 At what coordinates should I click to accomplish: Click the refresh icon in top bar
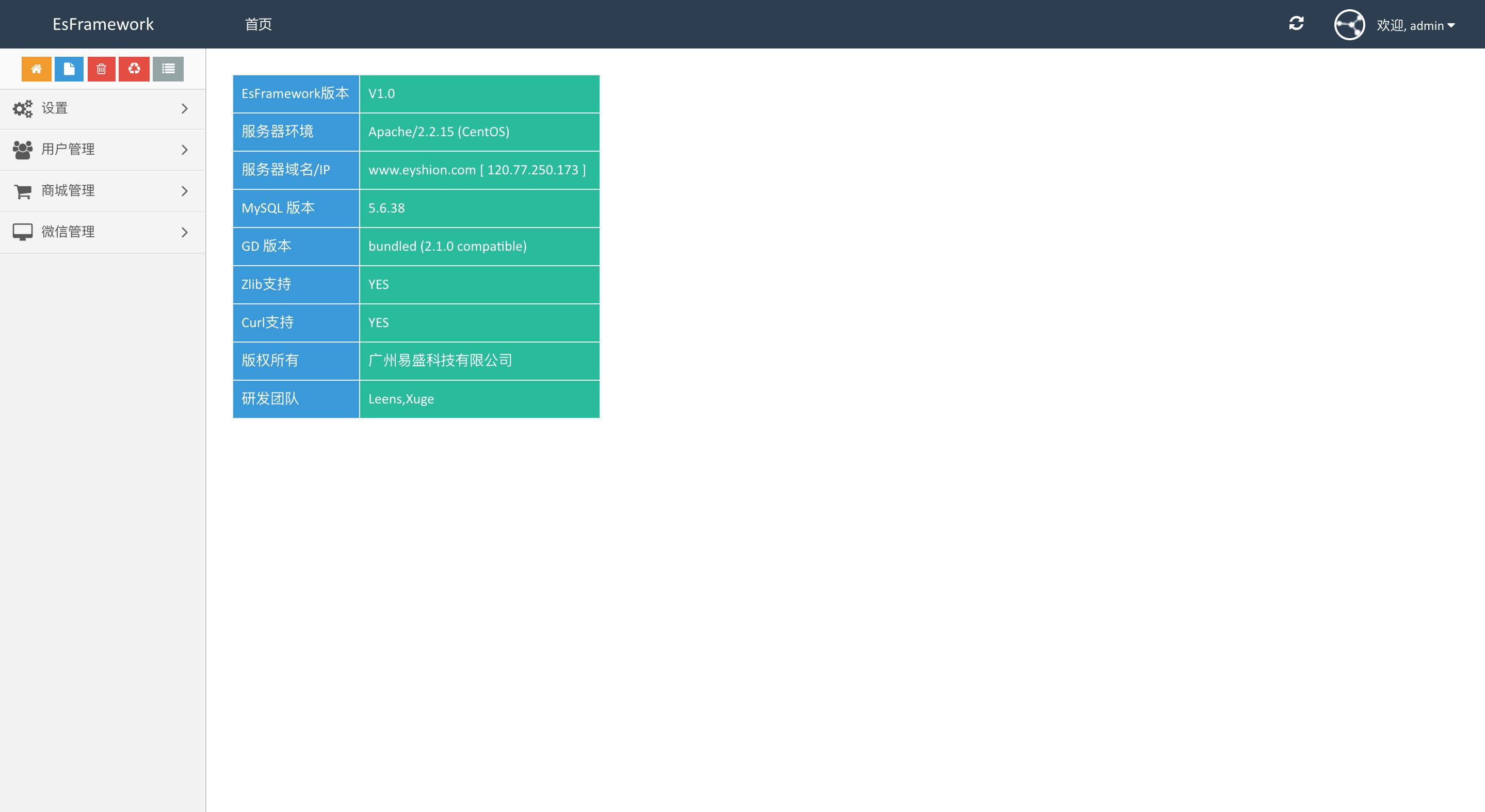point(1297,24)
